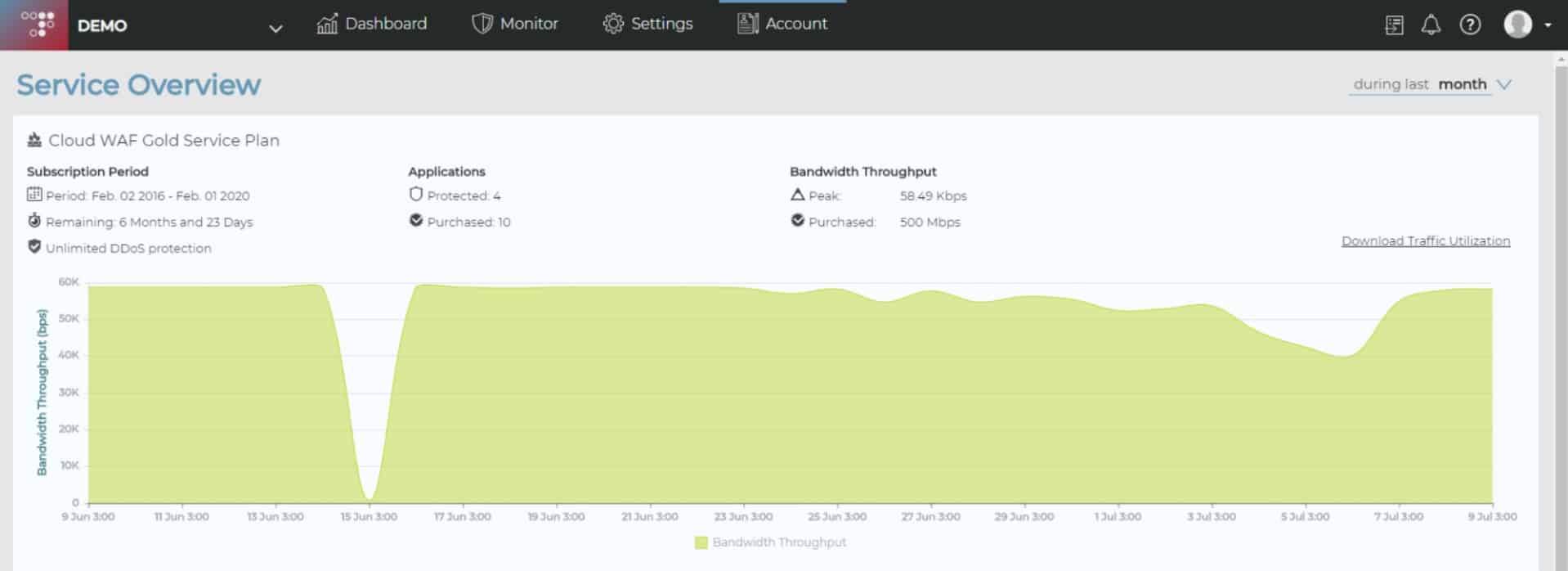This screenshot has height=571, width=1568.
Task: Click the product logo in the top-left corner
Action: [x=34, y=25]
